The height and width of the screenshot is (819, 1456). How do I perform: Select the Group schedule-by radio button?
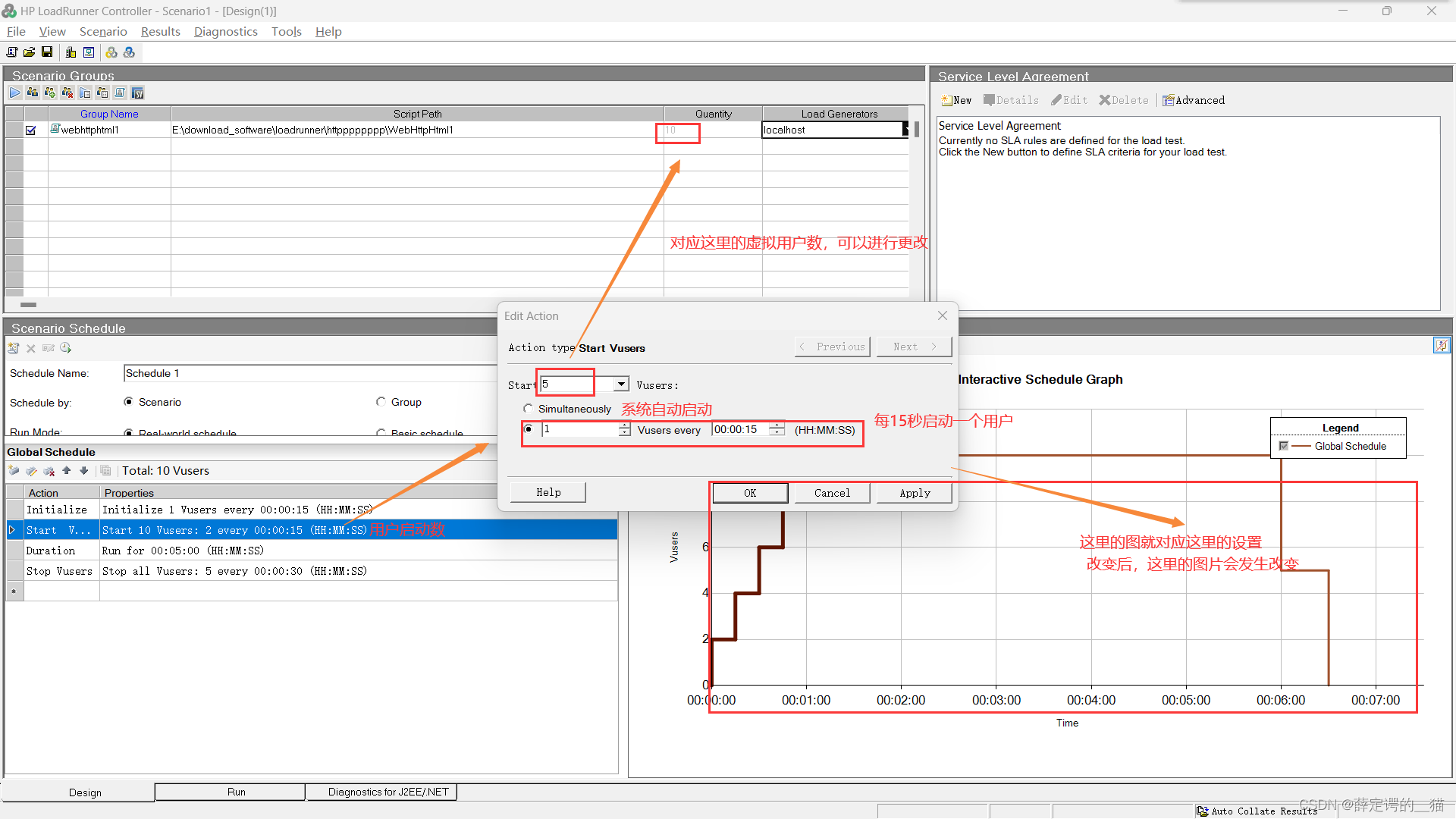click(x=381, y=402)
